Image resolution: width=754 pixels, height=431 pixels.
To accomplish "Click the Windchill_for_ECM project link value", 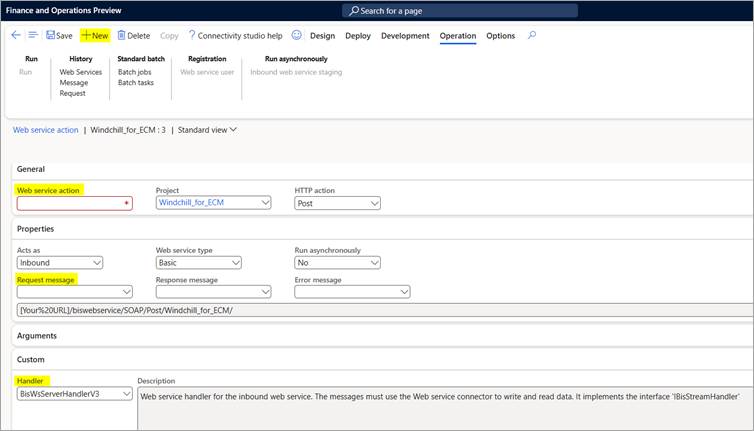I will [x=191, y=203].
